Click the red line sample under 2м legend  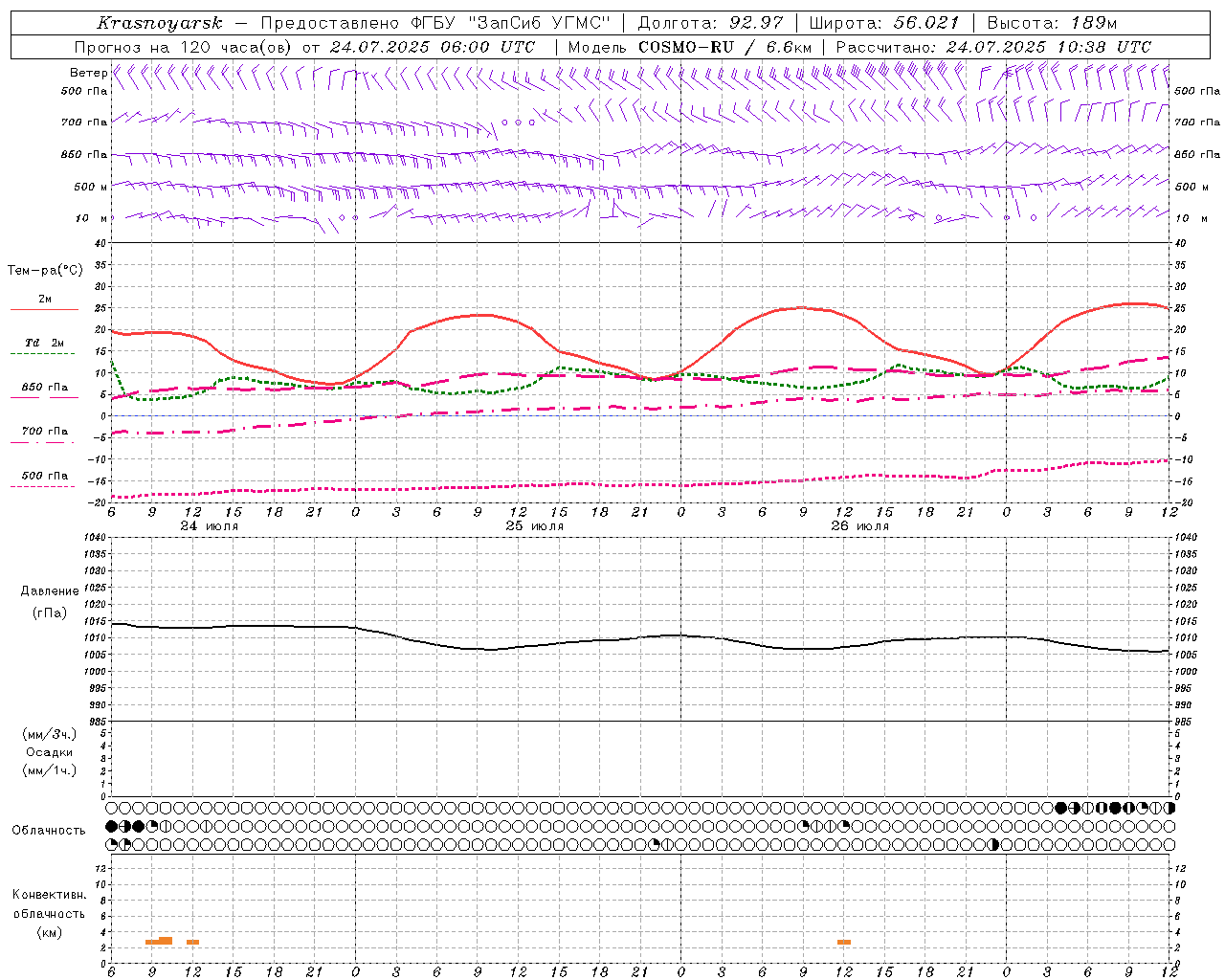click(44, 310)
